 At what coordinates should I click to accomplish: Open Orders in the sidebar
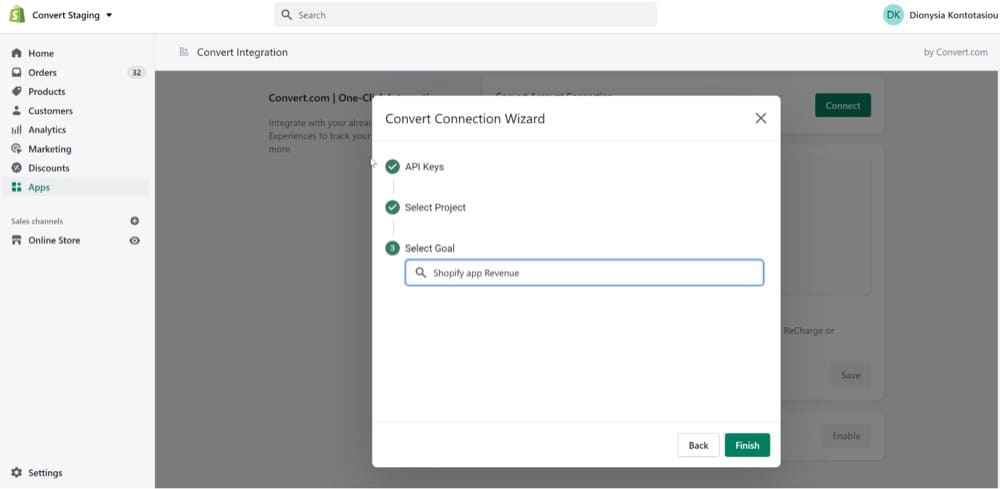click(42, 72)
